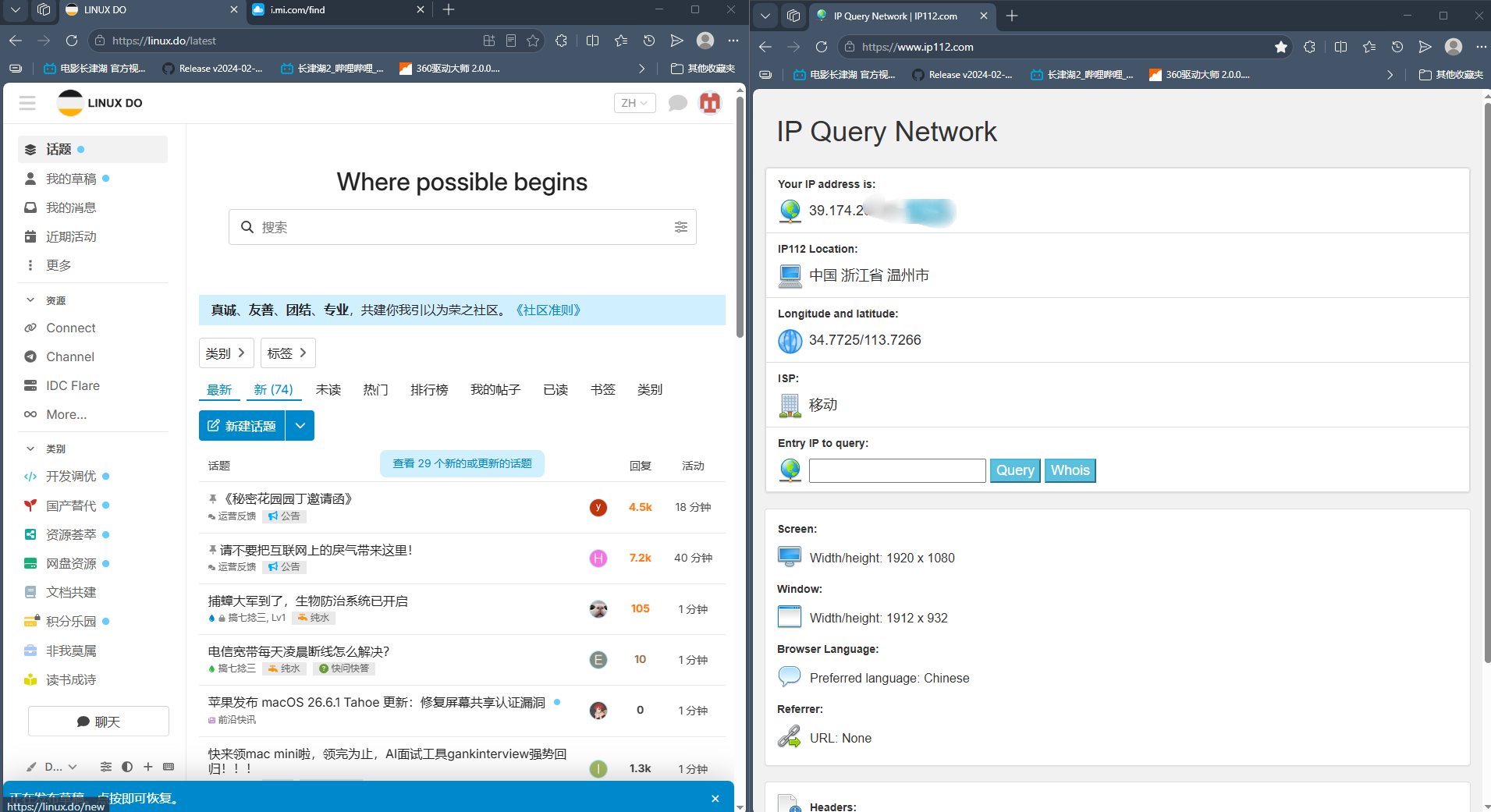Toggle dark mode with the half-circle icon

tap(127, 767)
